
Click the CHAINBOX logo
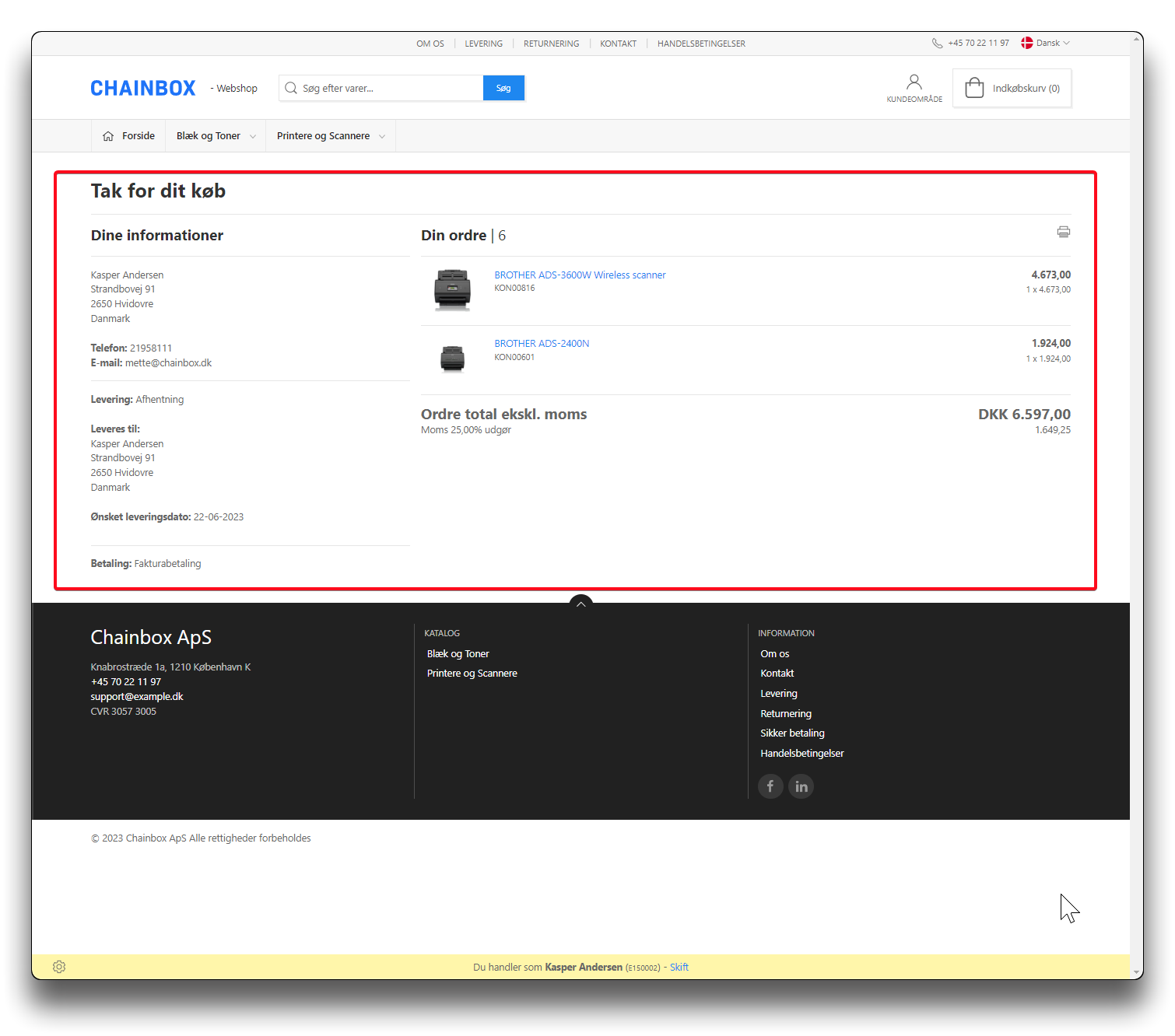[x=143, y=89]
